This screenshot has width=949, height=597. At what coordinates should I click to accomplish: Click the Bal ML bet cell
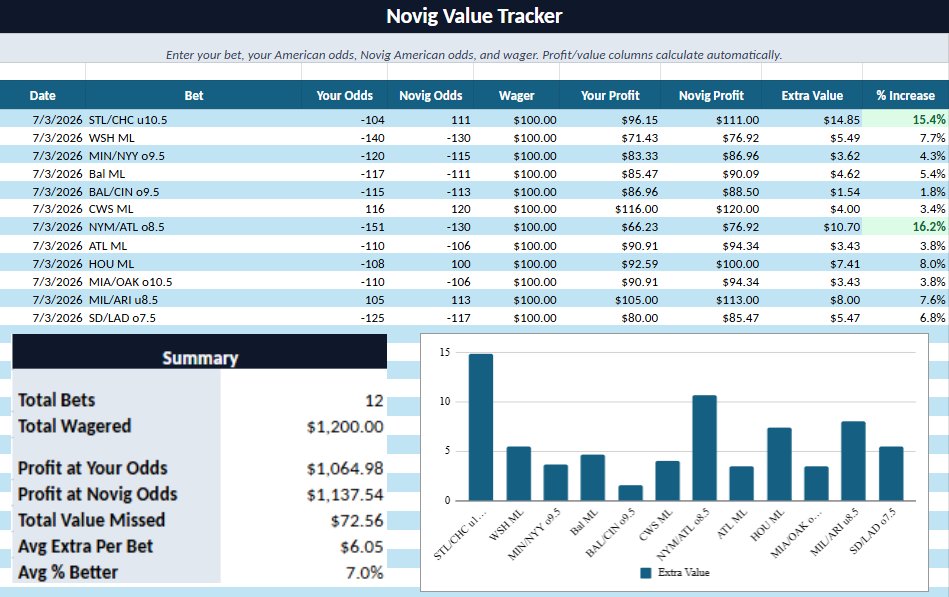(194, 174)
